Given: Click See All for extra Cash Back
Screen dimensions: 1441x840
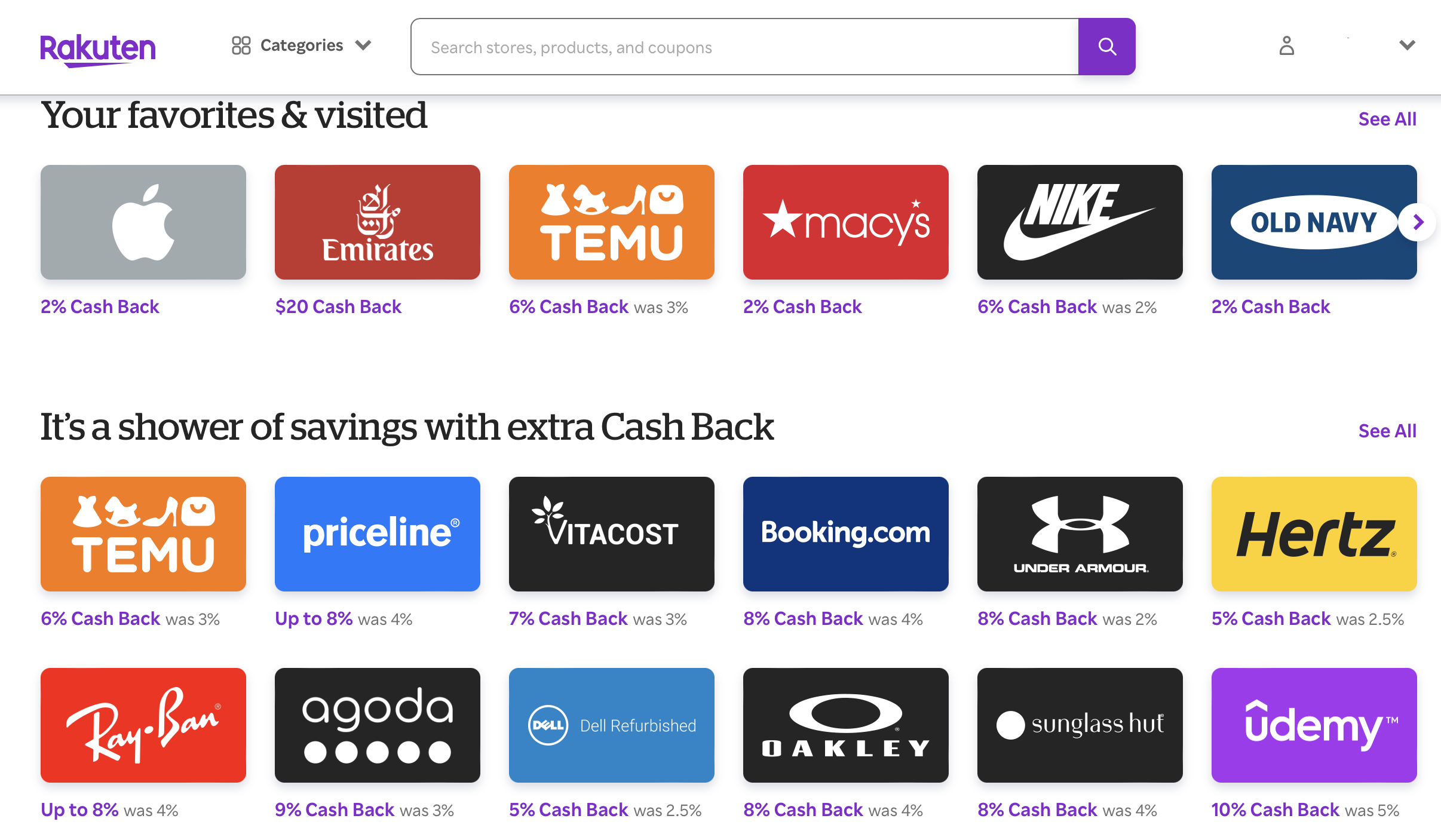Looking at the screenshot, I should (1387, 431).
